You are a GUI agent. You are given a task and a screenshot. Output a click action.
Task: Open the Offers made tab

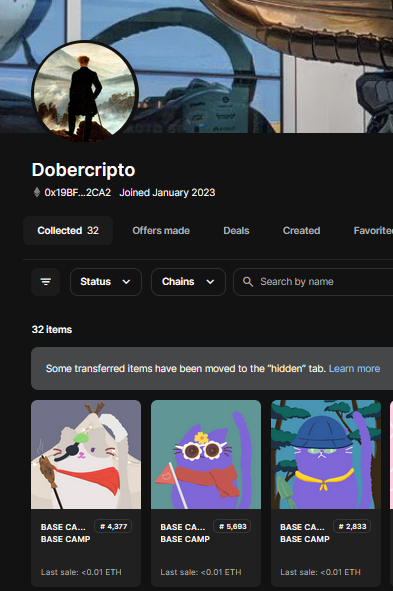point(161,230)
